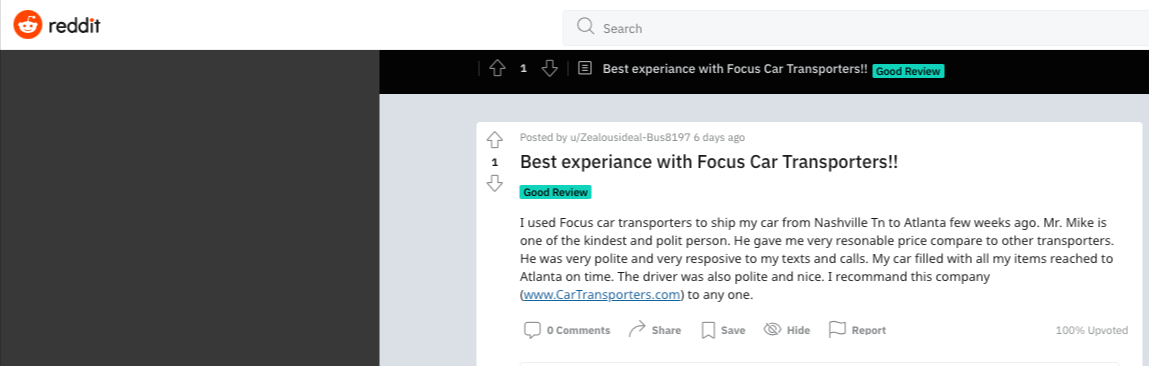Viewport: 1149px width, 366px height.
Task: Save the post with the bookmark icon
Action: (723, 330)
